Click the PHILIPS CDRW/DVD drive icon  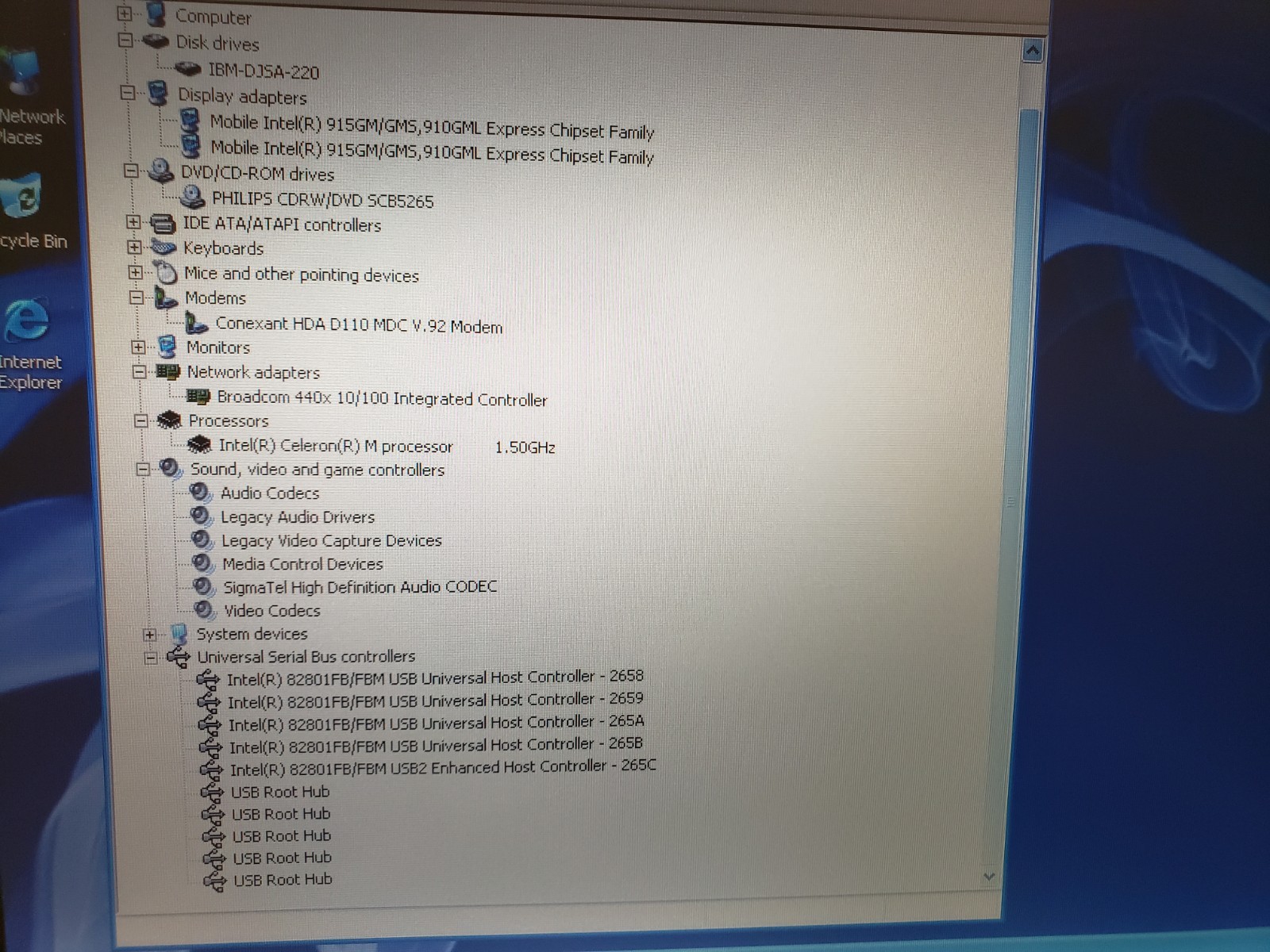(193, 197)
